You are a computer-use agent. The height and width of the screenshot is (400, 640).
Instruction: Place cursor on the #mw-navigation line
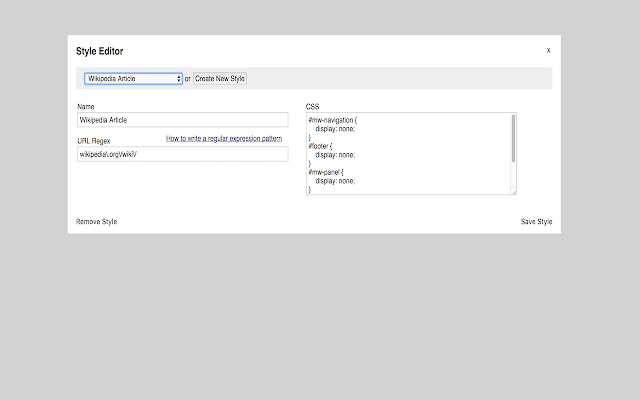pyautogui.click(x=332, y=120)
